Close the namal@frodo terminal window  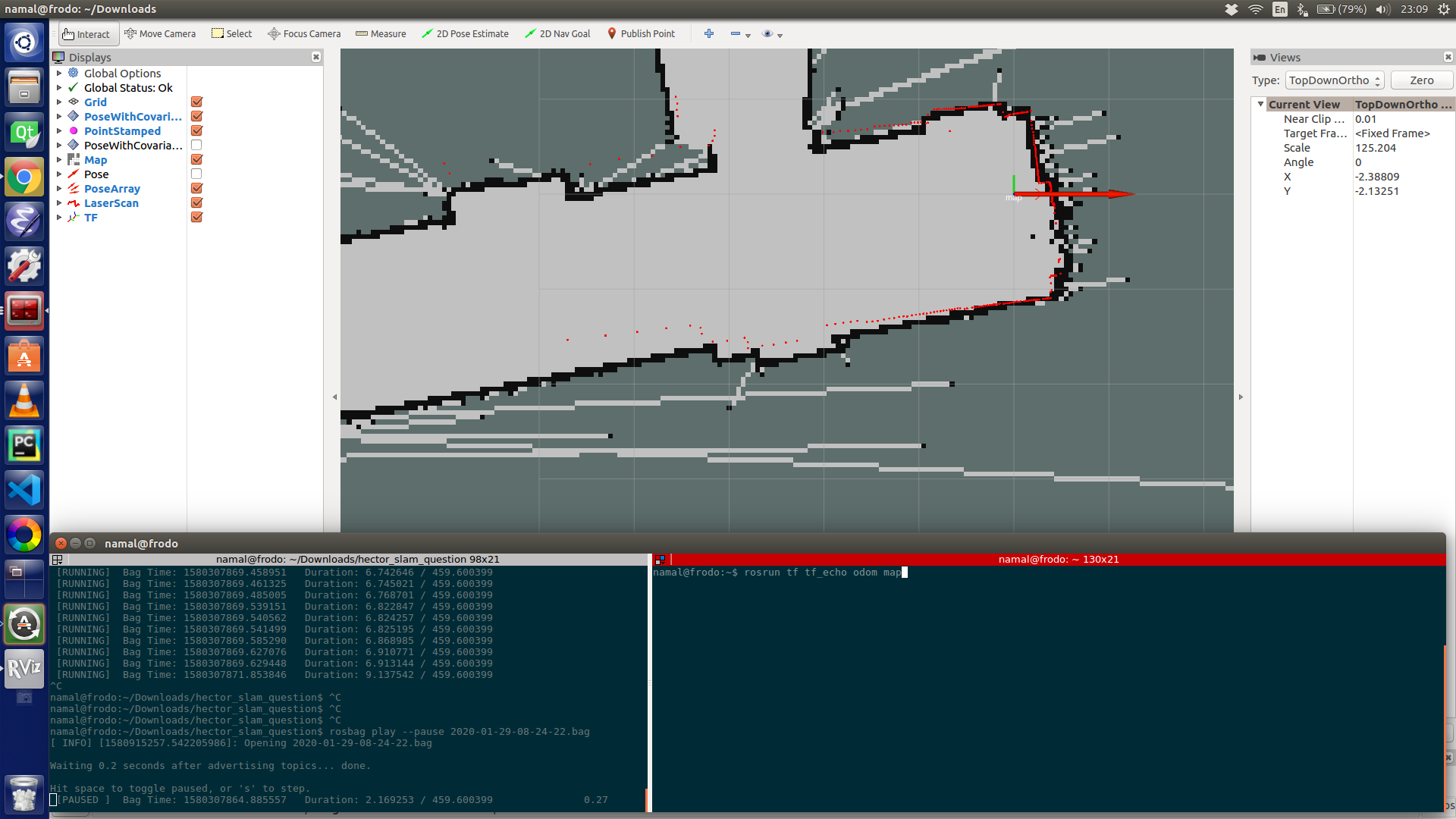click(x=61, y=543)
